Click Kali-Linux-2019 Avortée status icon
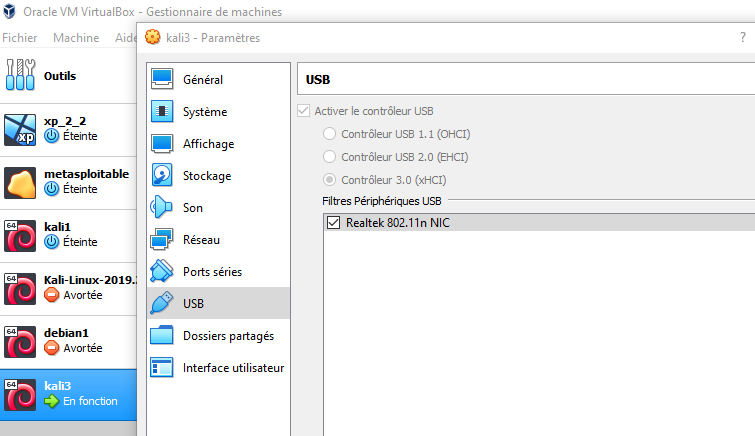This screenshot has width=755, height=436. coord(52,295)
